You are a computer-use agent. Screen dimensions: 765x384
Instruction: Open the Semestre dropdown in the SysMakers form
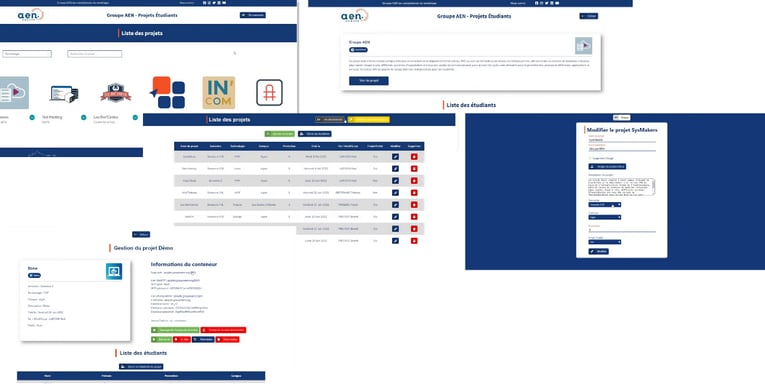pos(604,205)
